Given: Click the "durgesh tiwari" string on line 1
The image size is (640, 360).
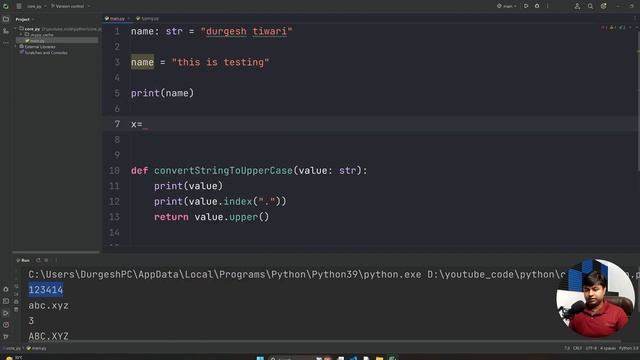Looking at the screenshot, I should (x=247, y=31).
